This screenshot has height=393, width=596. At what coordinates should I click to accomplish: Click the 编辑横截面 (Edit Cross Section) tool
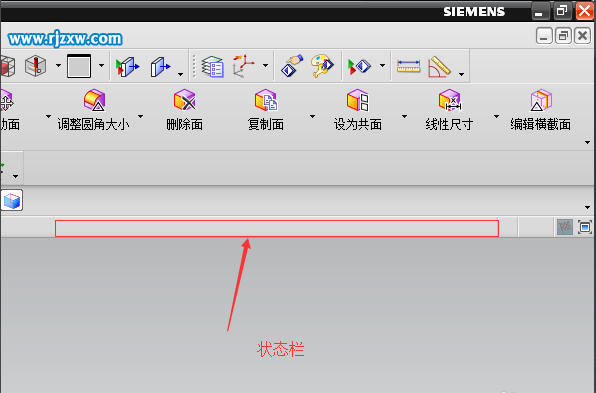pyautogui.click(x=541, y=110)
